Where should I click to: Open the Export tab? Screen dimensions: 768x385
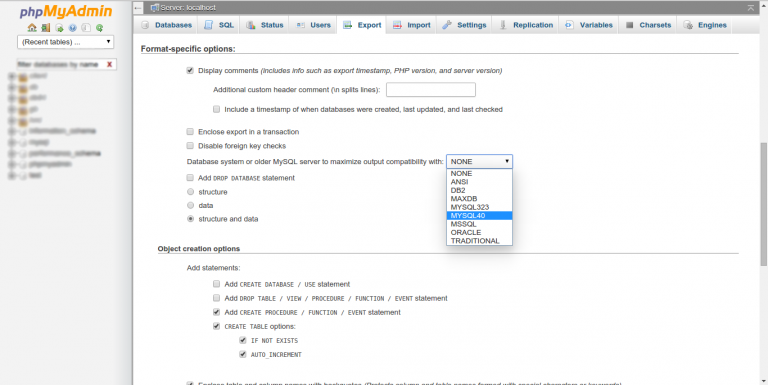tap(361, 25)
